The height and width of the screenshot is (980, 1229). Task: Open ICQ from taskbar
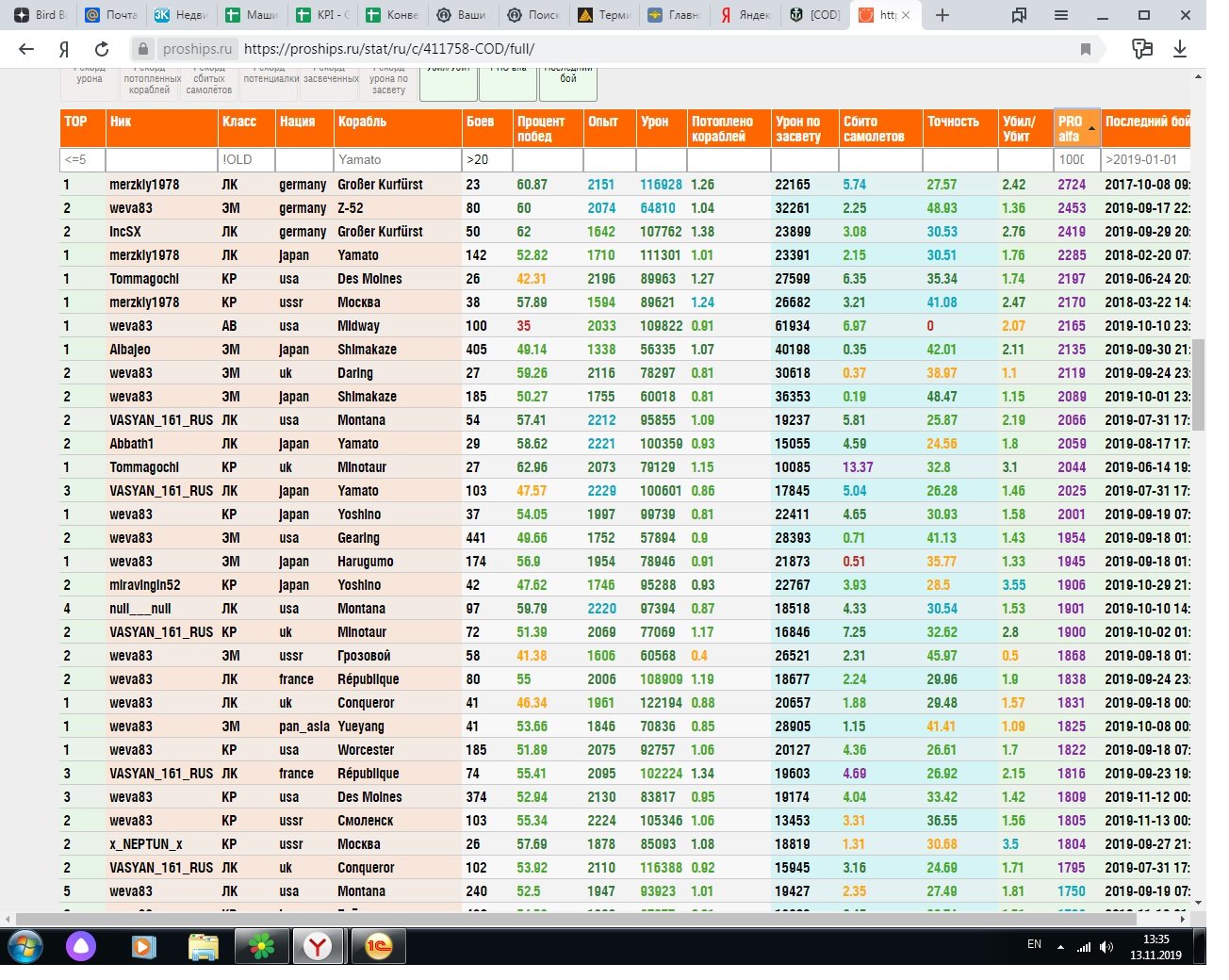coord(261,946)
